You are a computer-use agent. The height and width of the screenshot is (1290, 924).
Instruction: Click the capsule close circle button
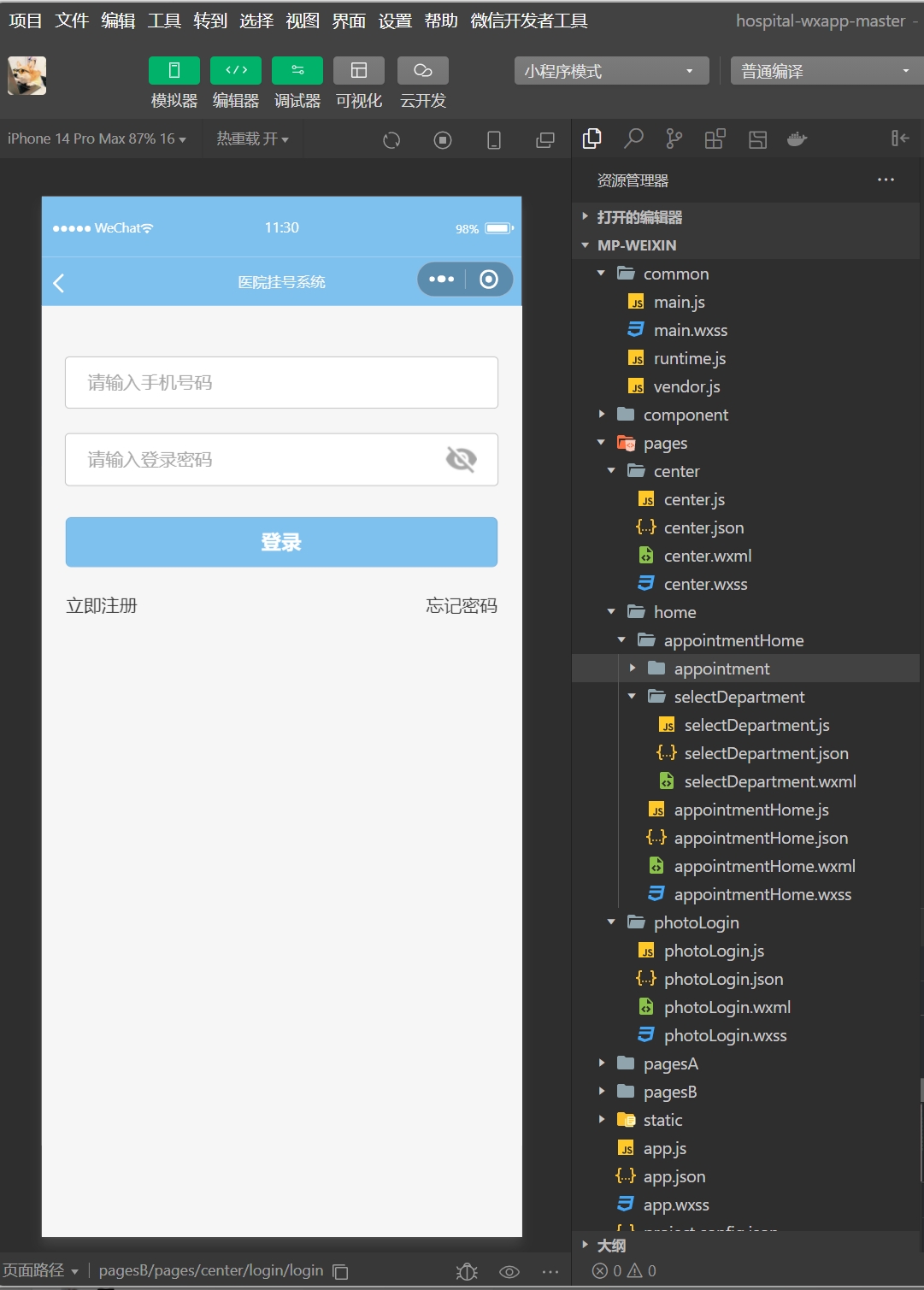[x=489, y=280]
